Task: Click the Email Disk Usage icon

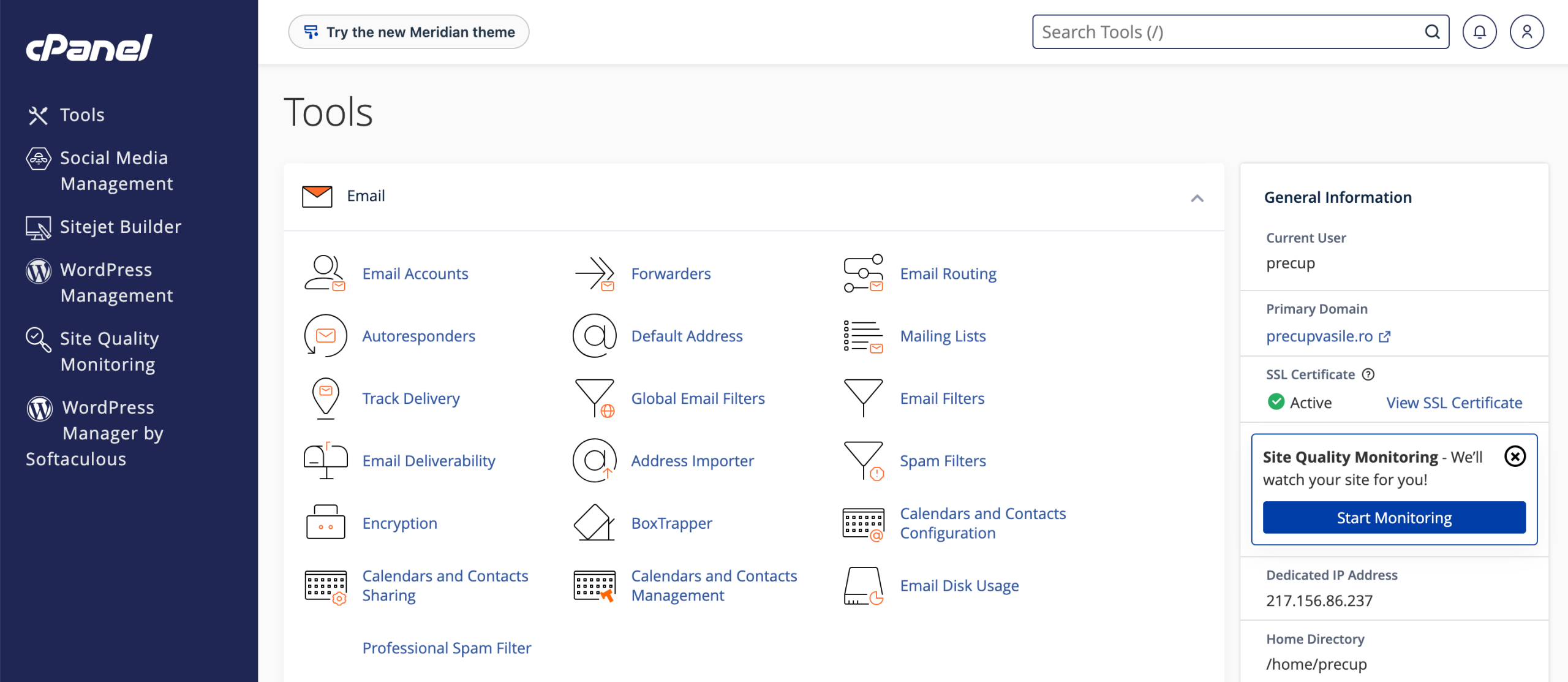Action: [x=863, y=586]
